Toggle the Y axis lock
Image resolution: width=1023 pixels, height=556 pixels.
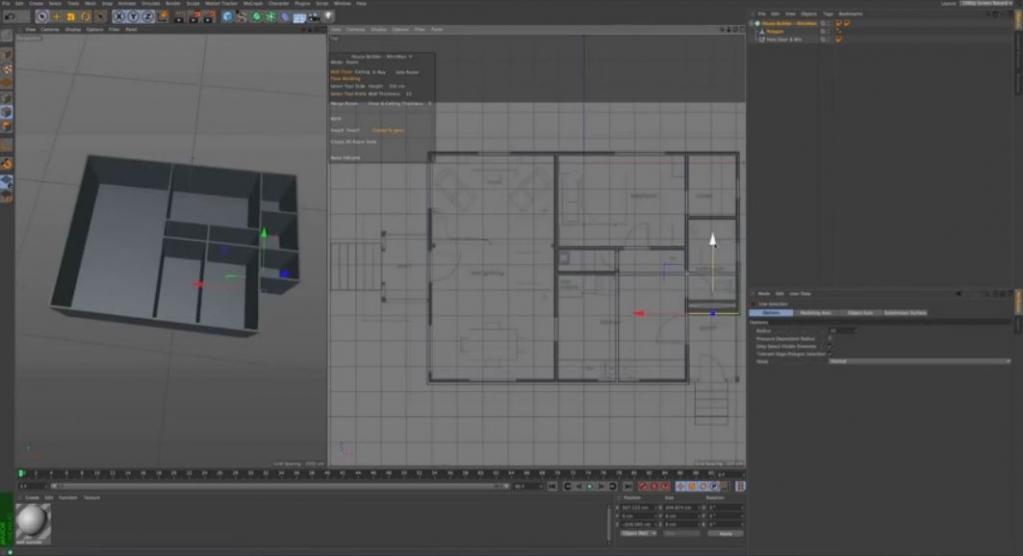pos(132,16)
